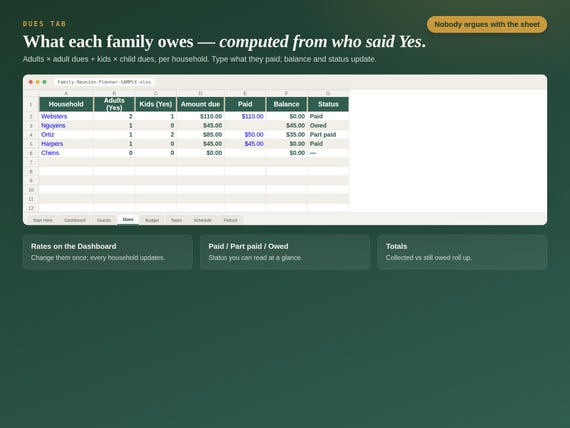The width and height of the screenshot is (570, 428).
Task: Click the $35.00 balance cell
Action: coord(286,135)
